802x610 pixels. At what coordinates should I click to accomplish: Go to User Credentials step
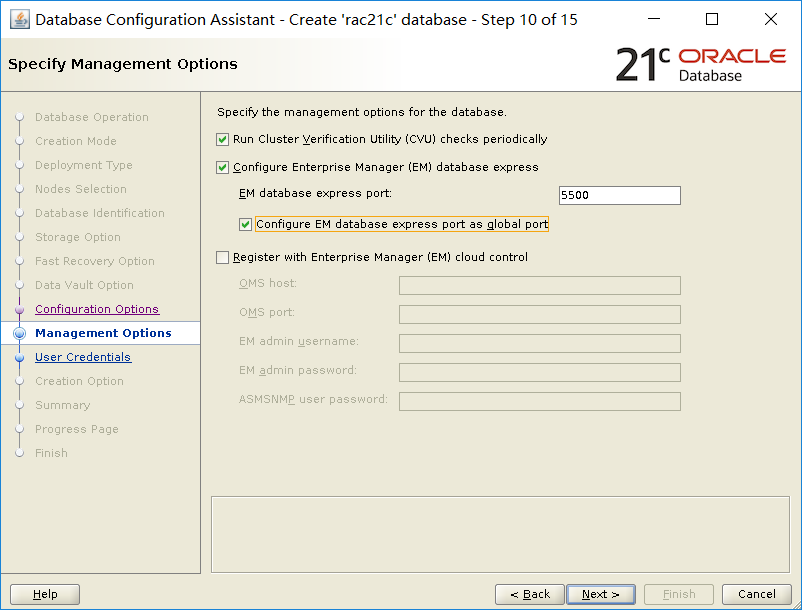tap(83, 357)
